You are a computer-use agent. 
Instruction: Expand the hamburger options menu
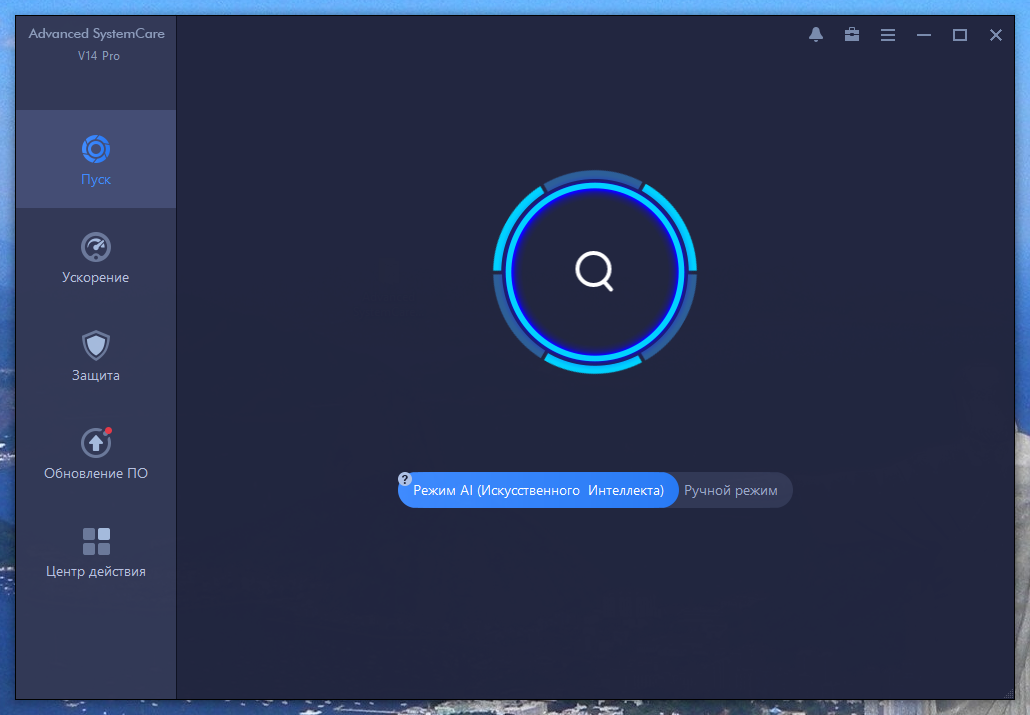click(x=888, y=35)
